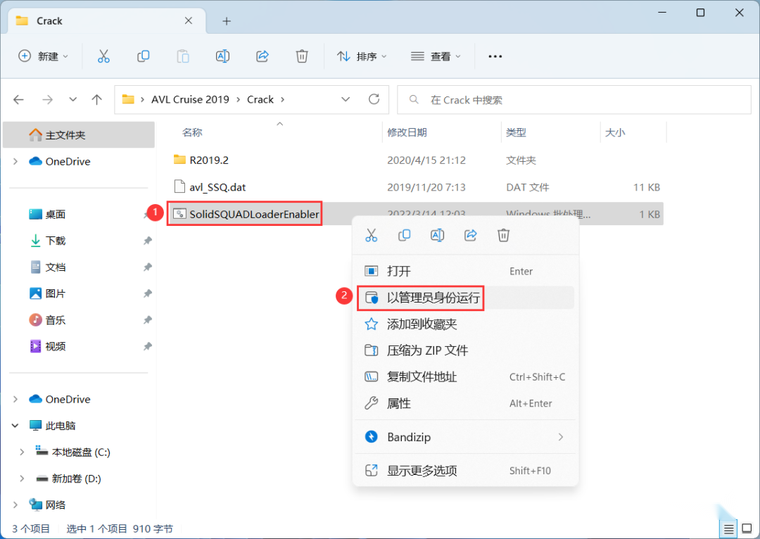Image resolution: width=760 pixels, height=539 pixels.
Task: Sort by 修改日期 column header
Action: pyautogui.click(x=407, y=132)
